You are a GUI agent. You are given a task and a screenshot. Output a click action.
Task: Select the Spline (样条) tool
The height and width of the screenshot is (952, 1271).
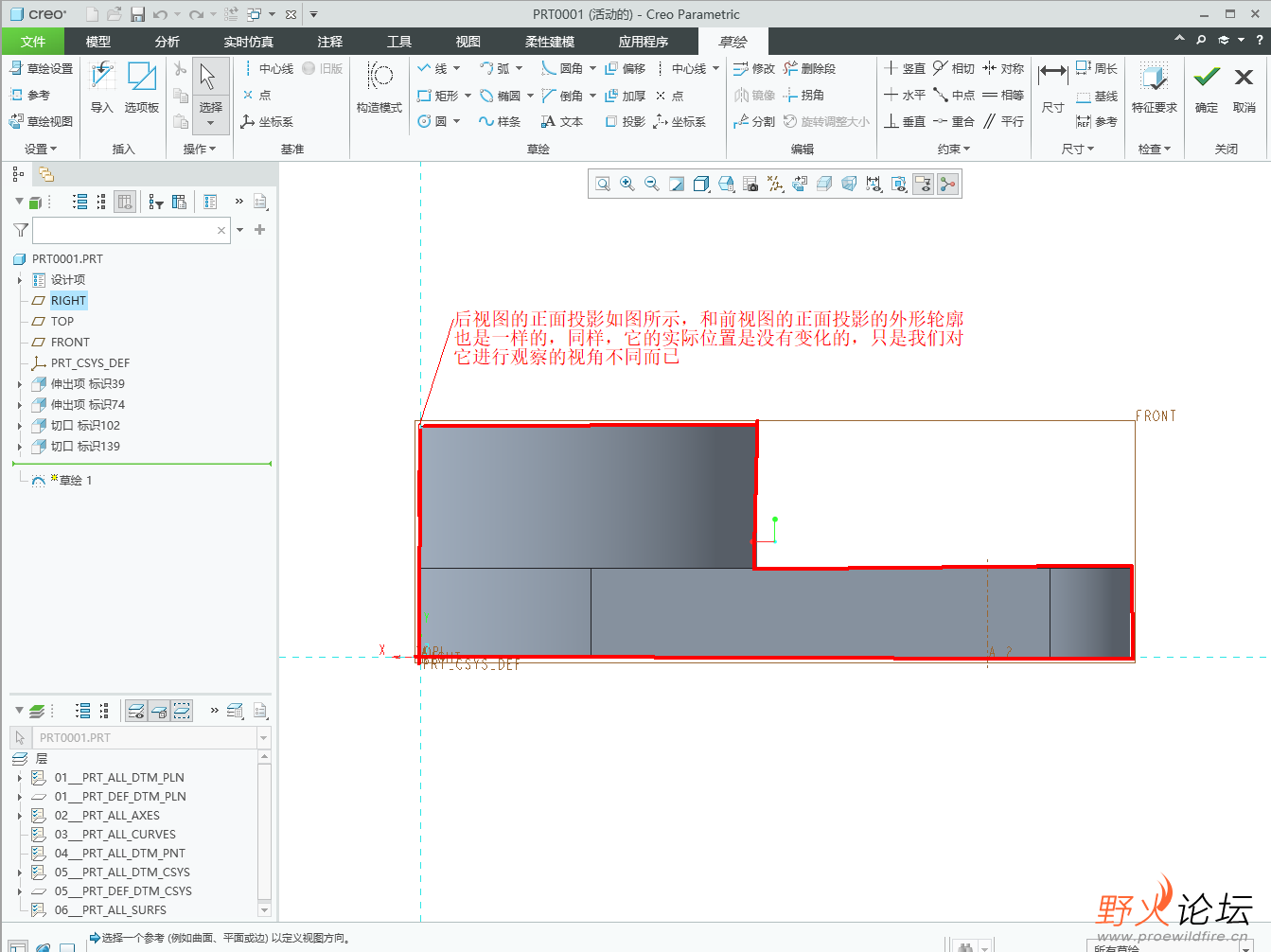coord(500,121)
